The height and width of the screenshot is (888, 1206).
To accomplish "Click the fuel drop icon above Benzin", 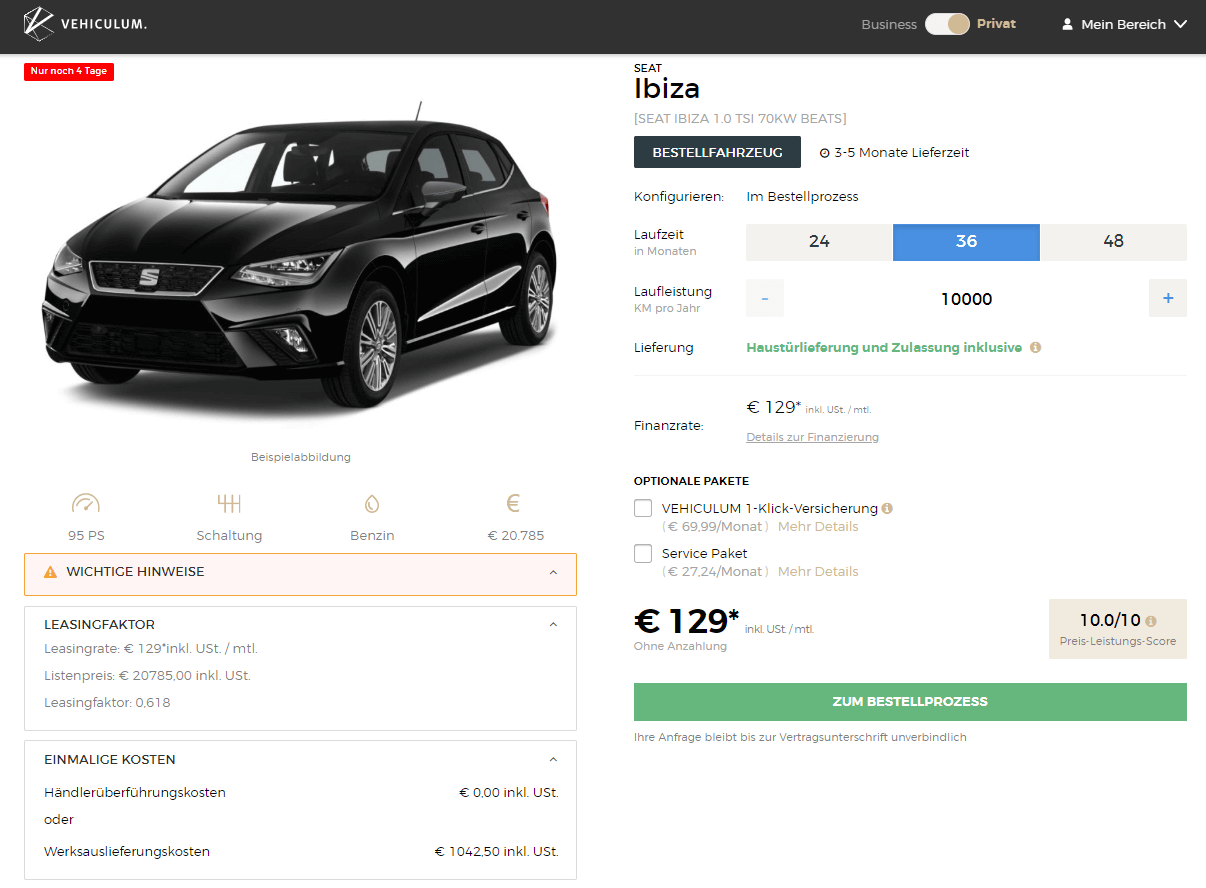I will tap(372, 504).
